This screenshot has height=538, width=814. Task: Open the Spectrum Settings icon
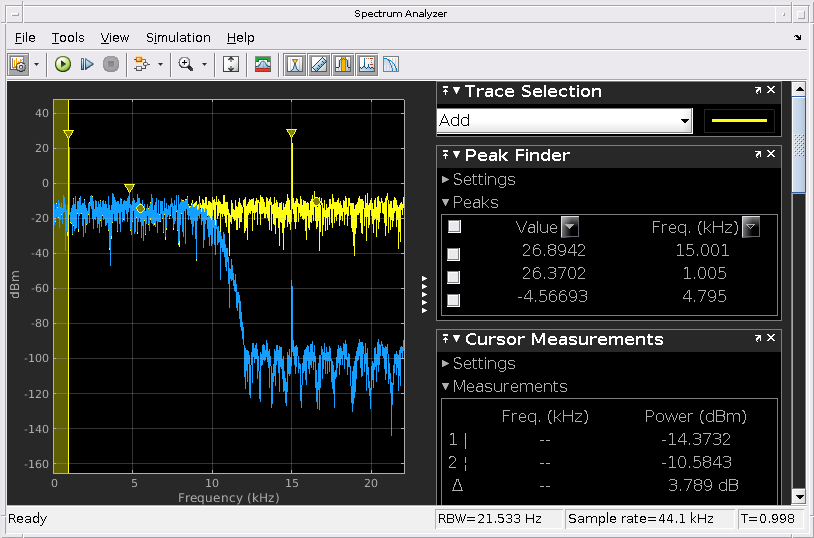[x=263, y=64]
